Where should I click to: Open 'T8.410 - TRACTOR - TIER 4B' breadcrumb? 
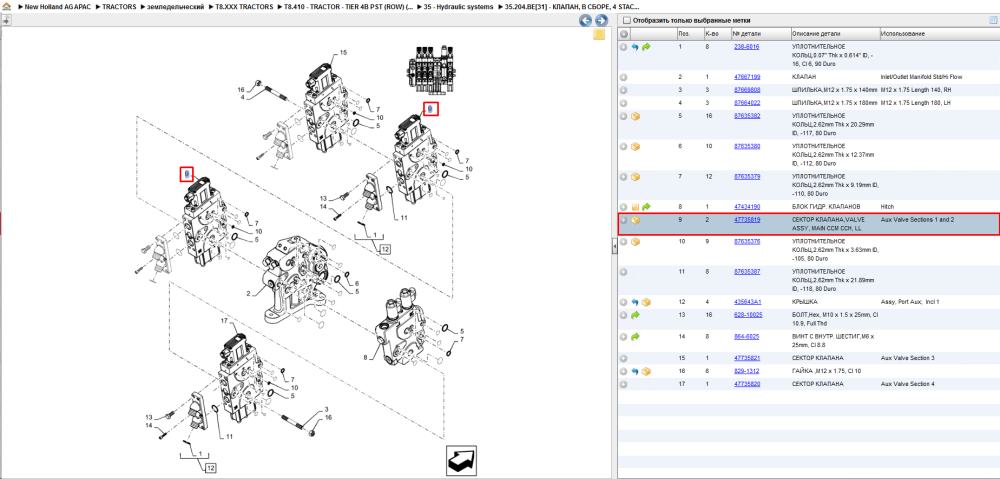pyautogui.click(x=349, y=6)
